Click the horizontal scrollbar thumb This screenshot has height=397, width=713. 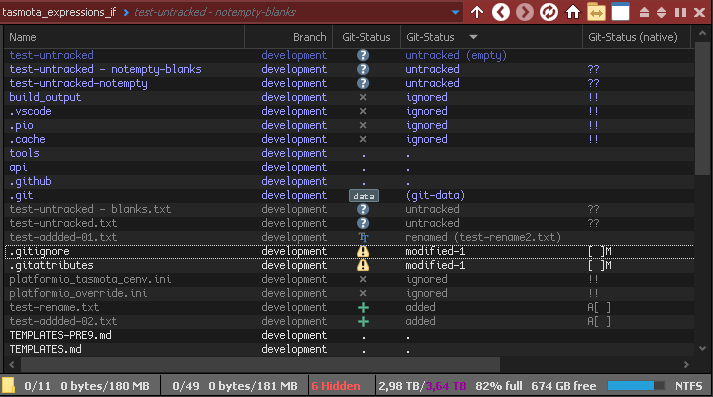click(261, 364)
